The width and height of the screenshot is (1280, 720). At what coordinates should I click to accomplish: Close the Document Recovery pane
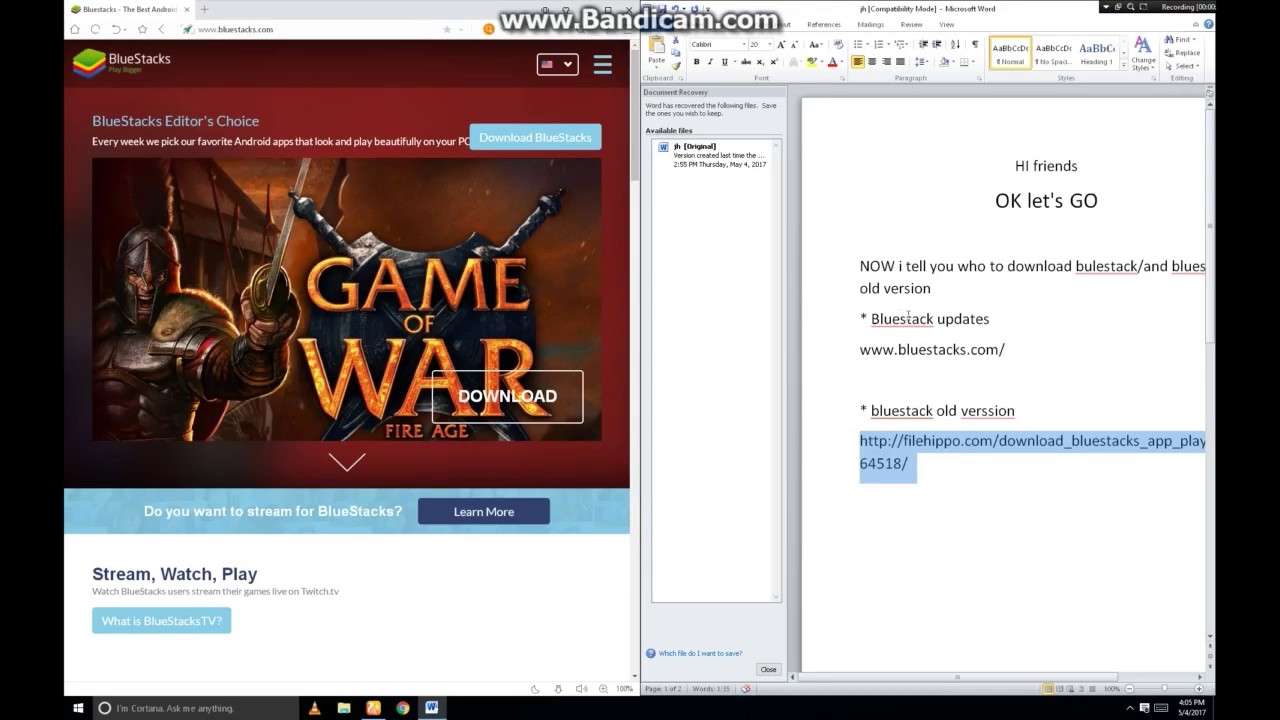tap(768, 669)
